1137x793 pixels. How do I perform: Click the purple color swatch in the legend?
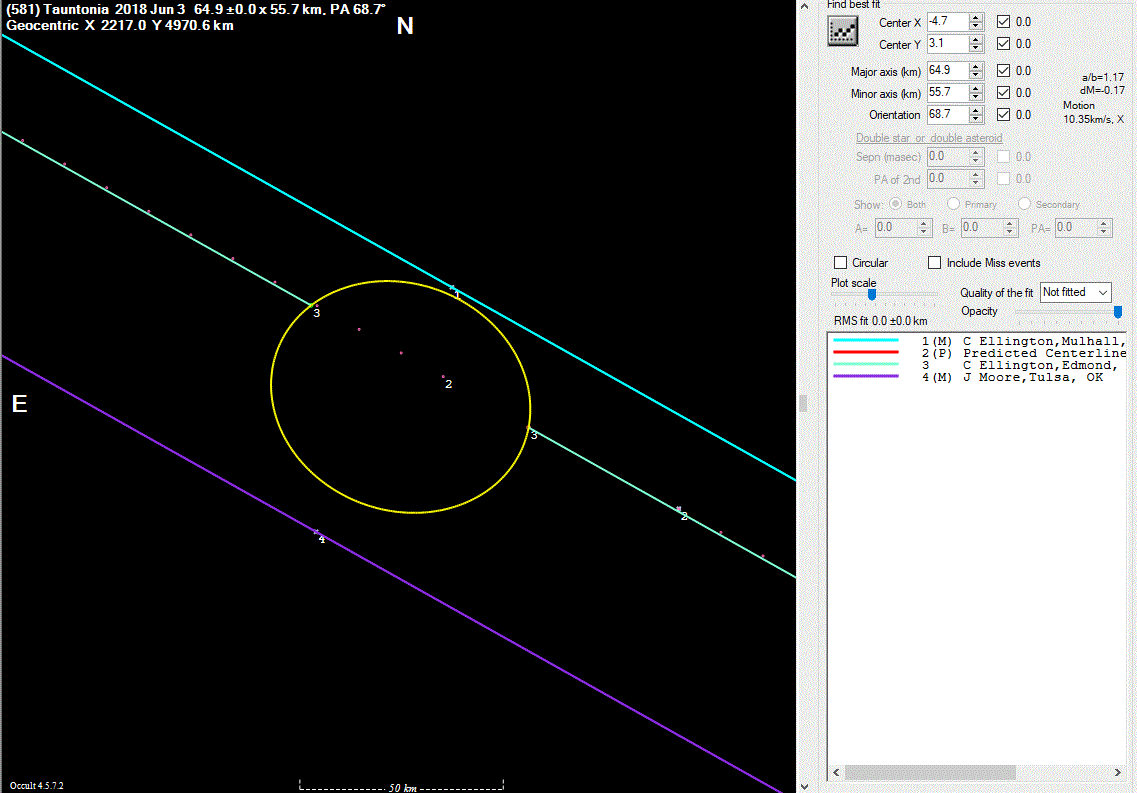point(867,376)
